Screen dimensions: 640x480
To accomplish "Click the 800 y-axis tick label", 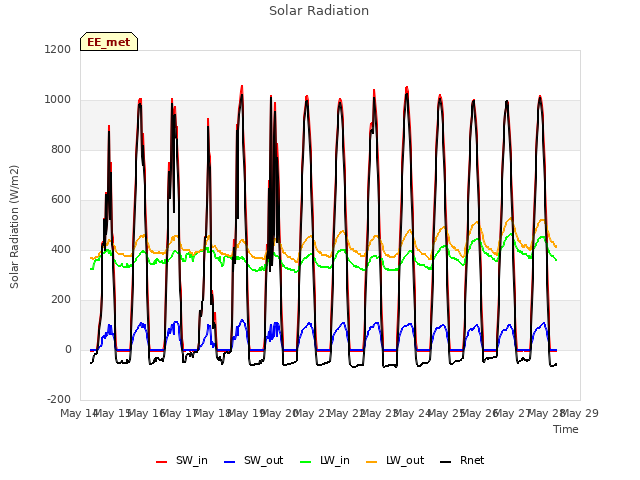I will (x=61, y=150).
